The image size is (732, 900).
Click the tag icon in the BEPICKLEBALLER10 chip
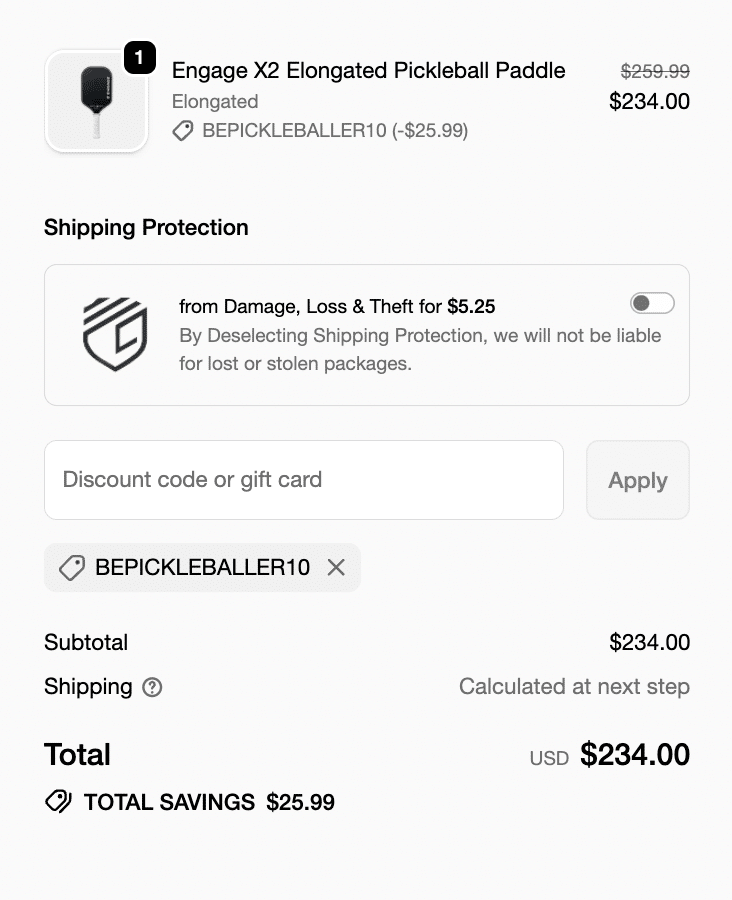pos(72,568)
